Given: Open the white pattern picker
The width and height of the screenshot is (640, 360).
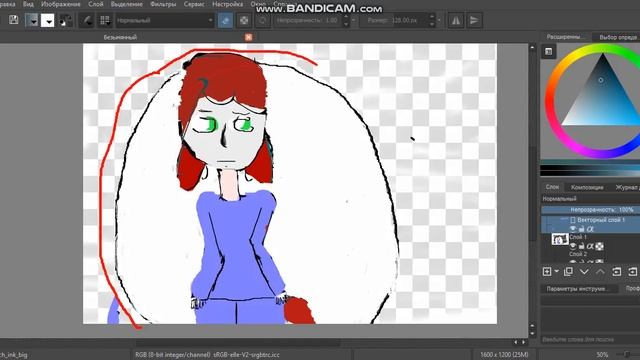Looking at the screenshot, I should [x=47, y=20].
